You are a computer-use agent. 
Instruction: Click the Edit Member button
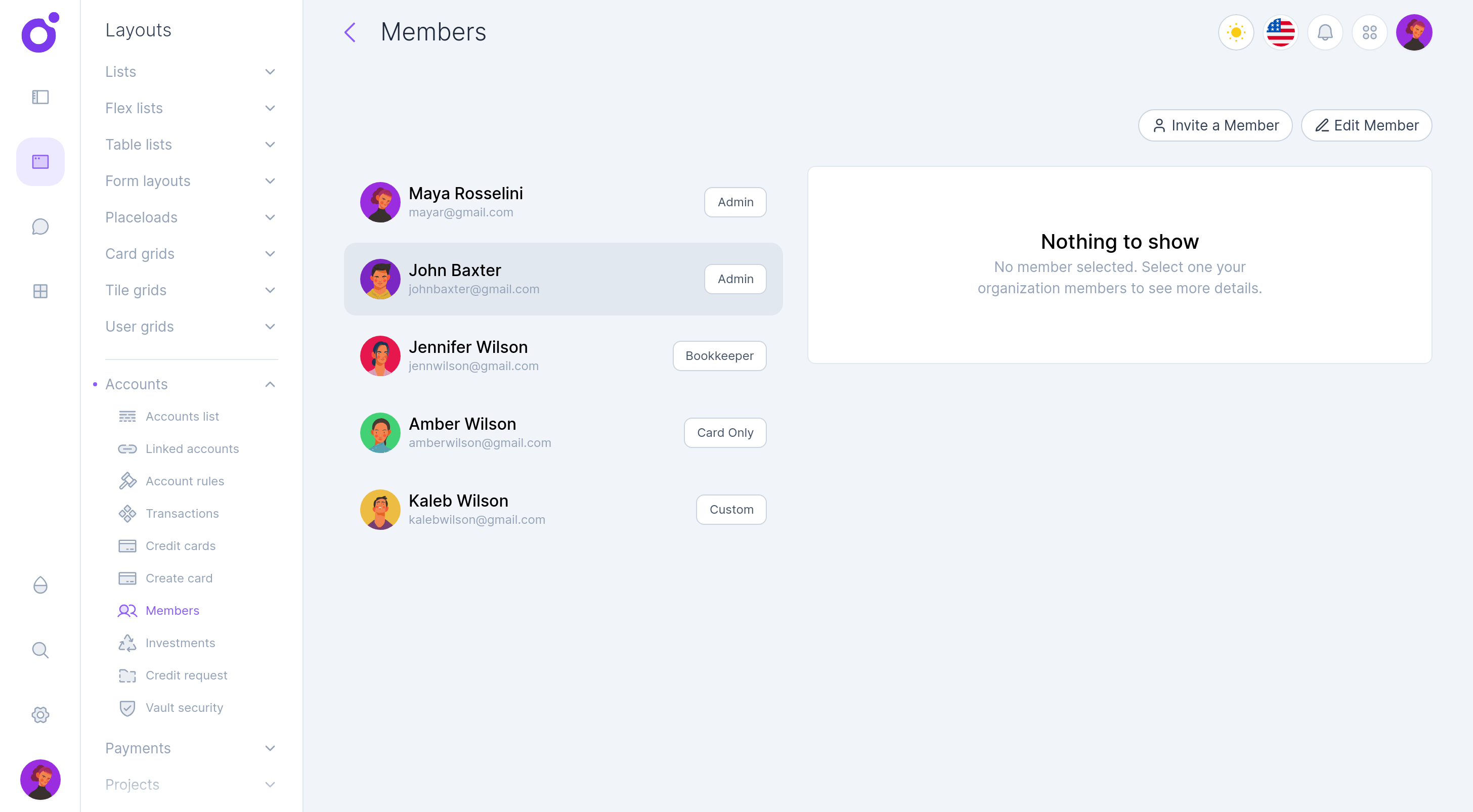[x=1366, y=125]
